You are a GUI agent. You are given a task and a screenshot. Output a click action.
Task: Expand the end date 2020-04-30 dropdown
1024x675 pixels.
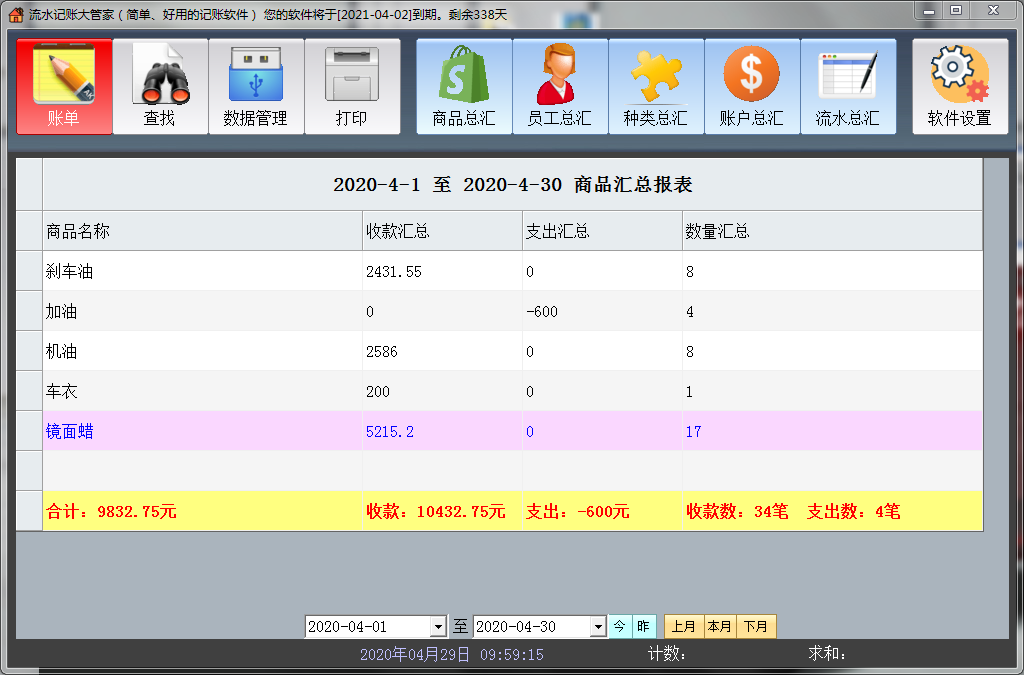point(598,627)
